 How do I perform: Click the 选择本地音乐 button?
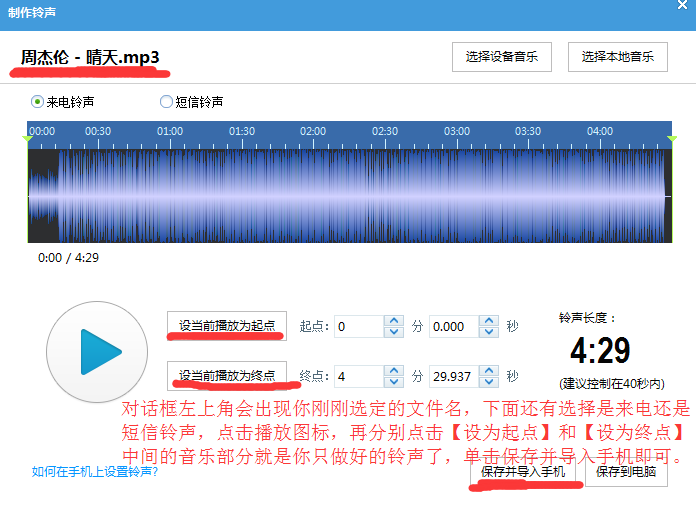point(617,57)
